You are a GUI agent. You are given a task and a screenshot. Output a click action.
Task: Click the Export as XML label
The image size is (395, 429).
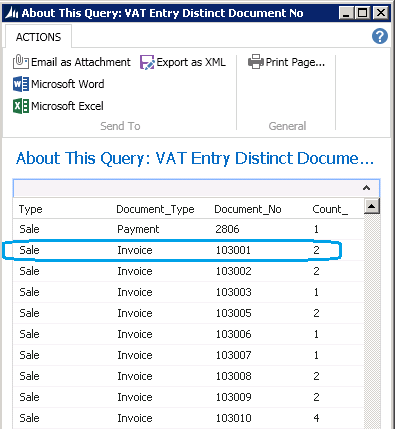click(x=191, y=62)
